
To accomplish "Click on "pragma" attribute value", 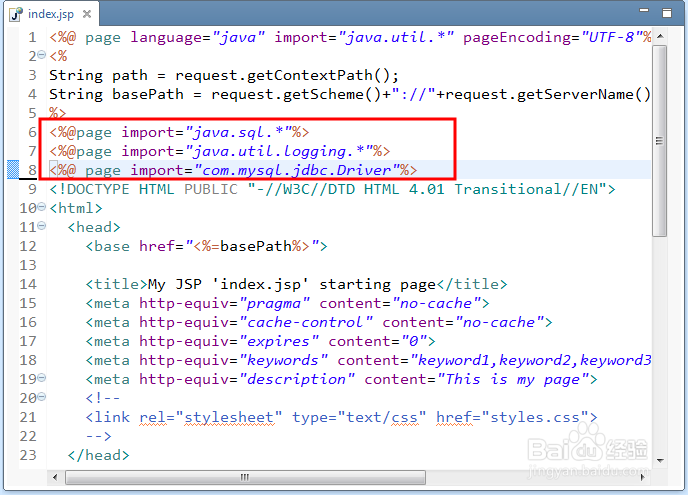I will click(275, 303).
